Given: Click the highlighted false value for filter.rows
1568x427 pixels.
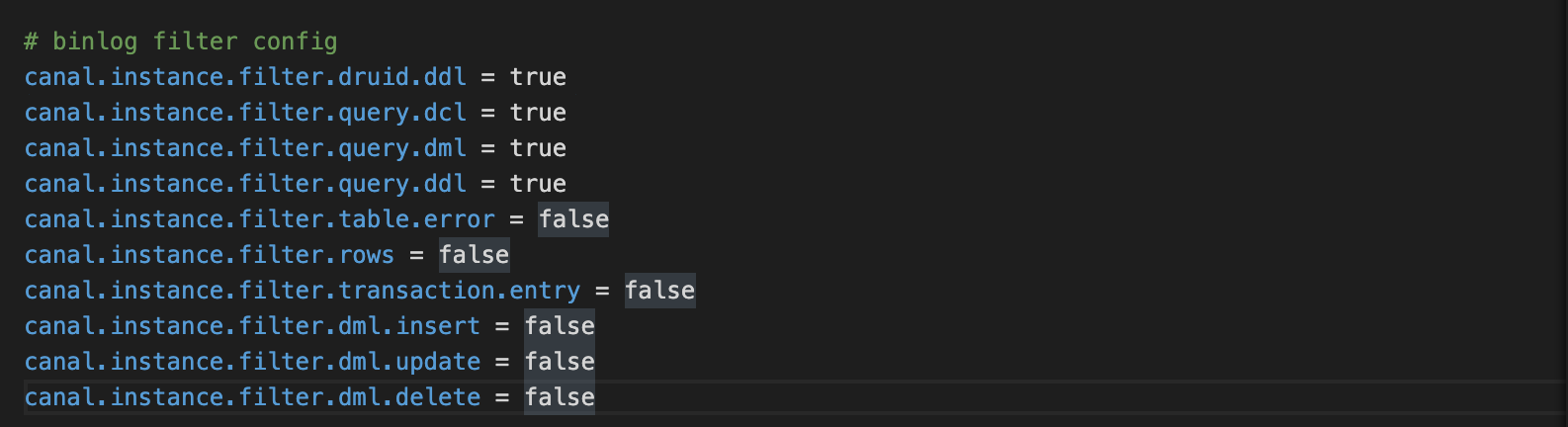Looking at the screenshot, I should [474, 255].
